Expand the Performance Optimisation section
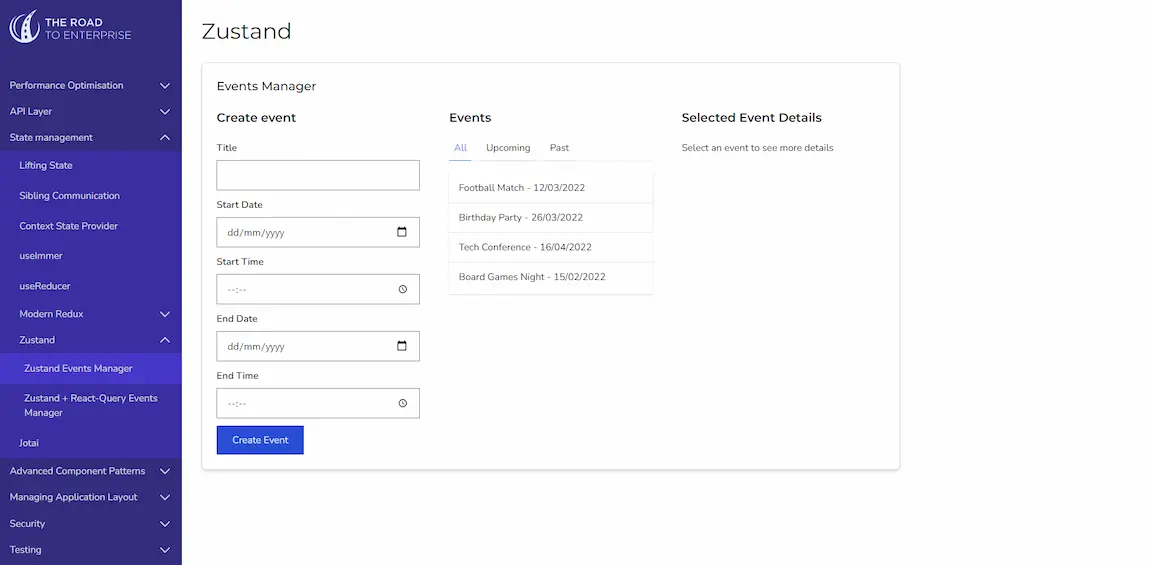 pyautogui.click(x=165, y=86)
